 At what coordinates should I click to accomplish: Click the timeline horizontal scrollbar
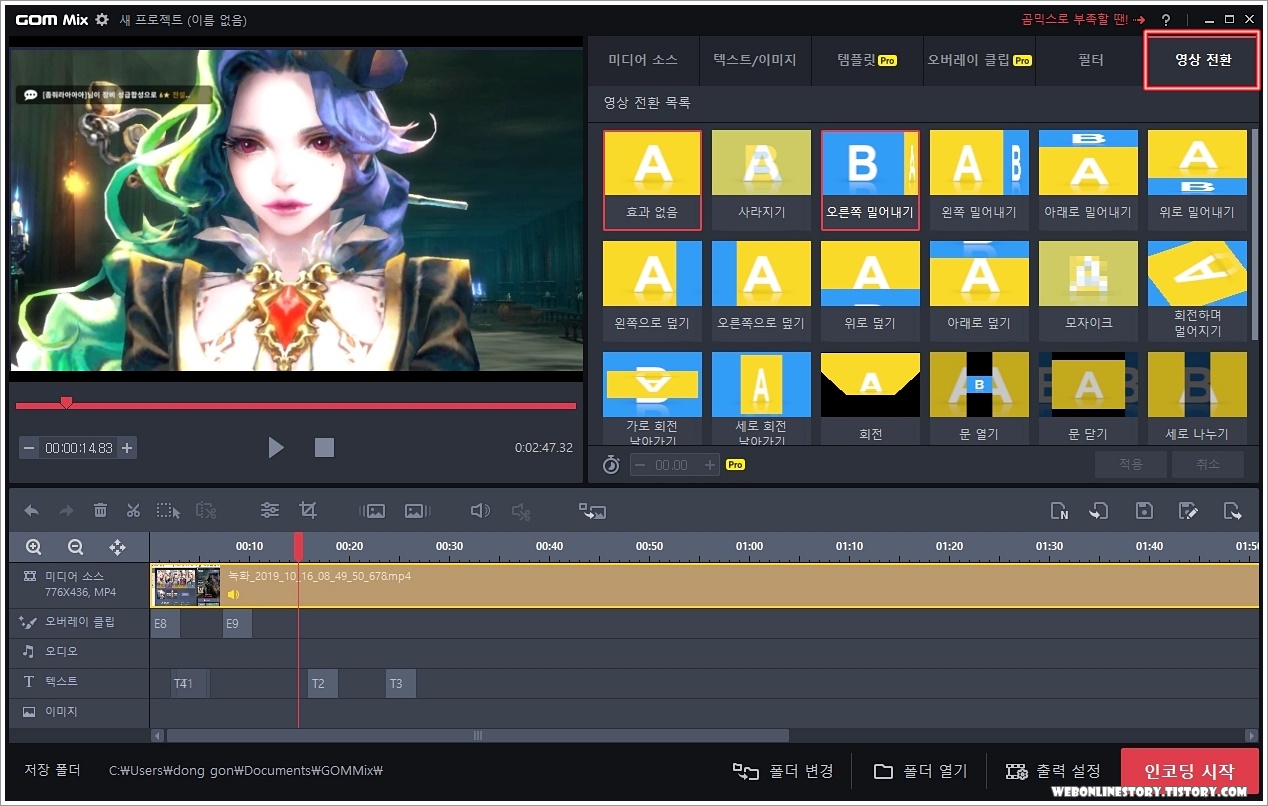pyautogui.click(x=477, y=735)
